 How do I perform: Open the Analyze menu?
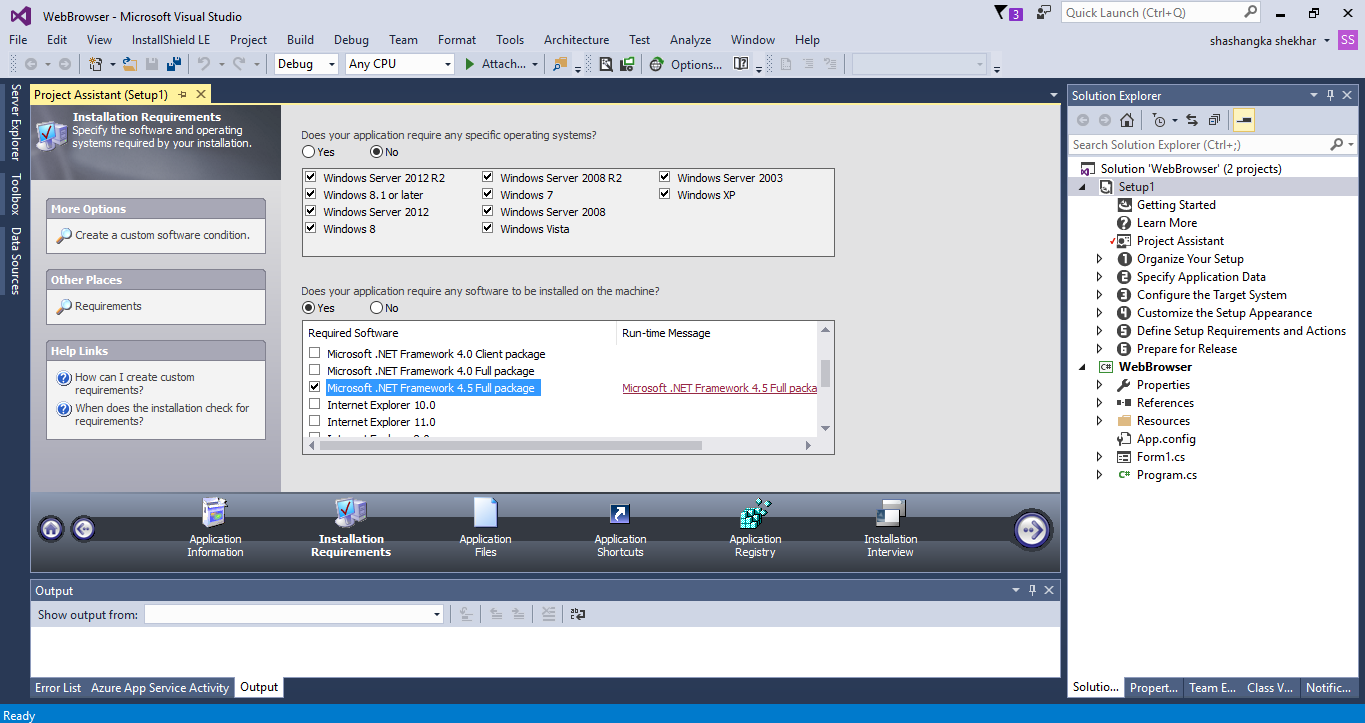click(x=690, y=40)
